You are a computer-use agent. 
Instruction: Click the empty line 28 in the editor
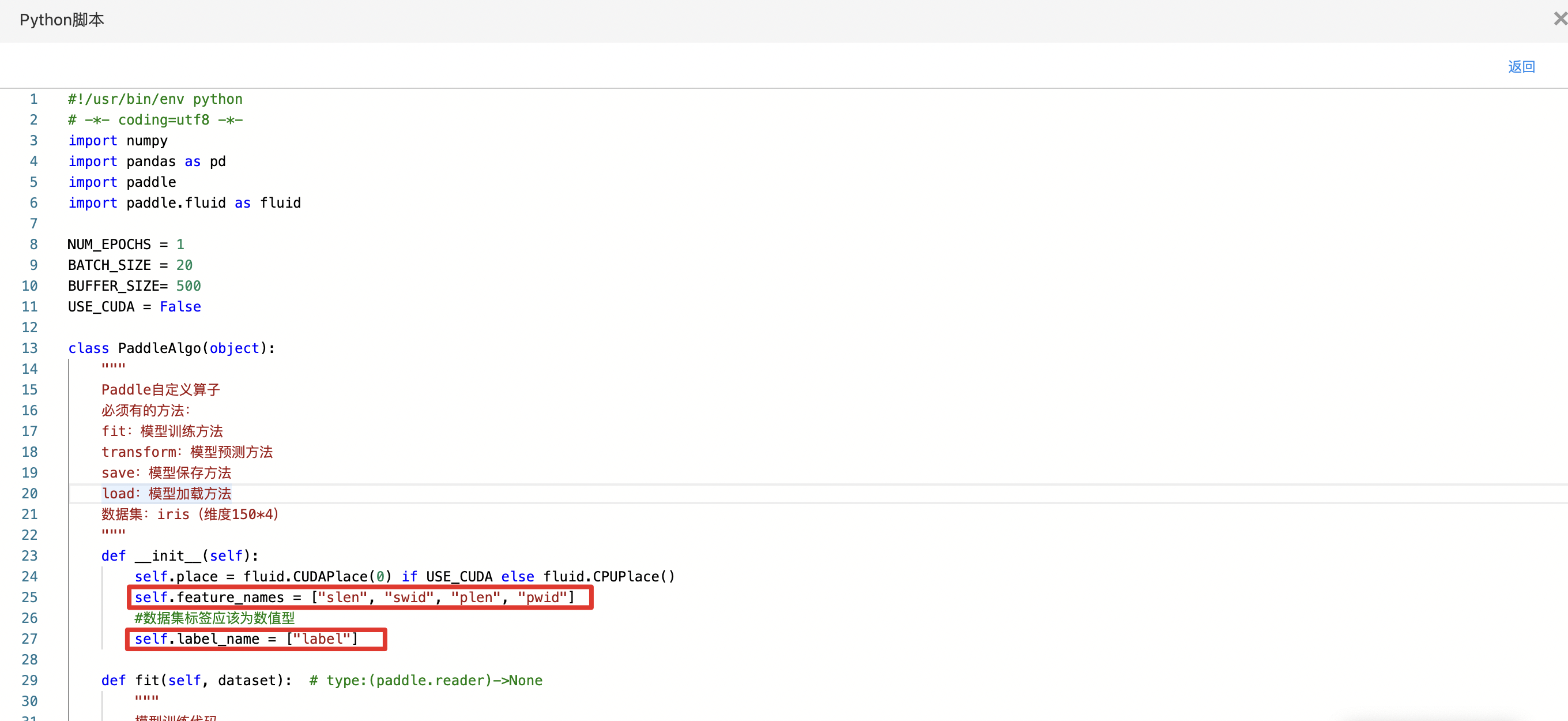point(817,659)
